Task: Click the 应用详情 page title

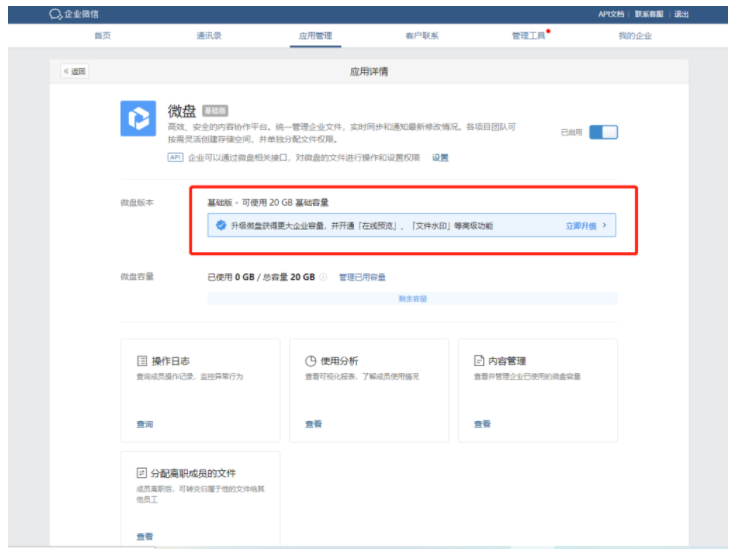Action: 369,71
